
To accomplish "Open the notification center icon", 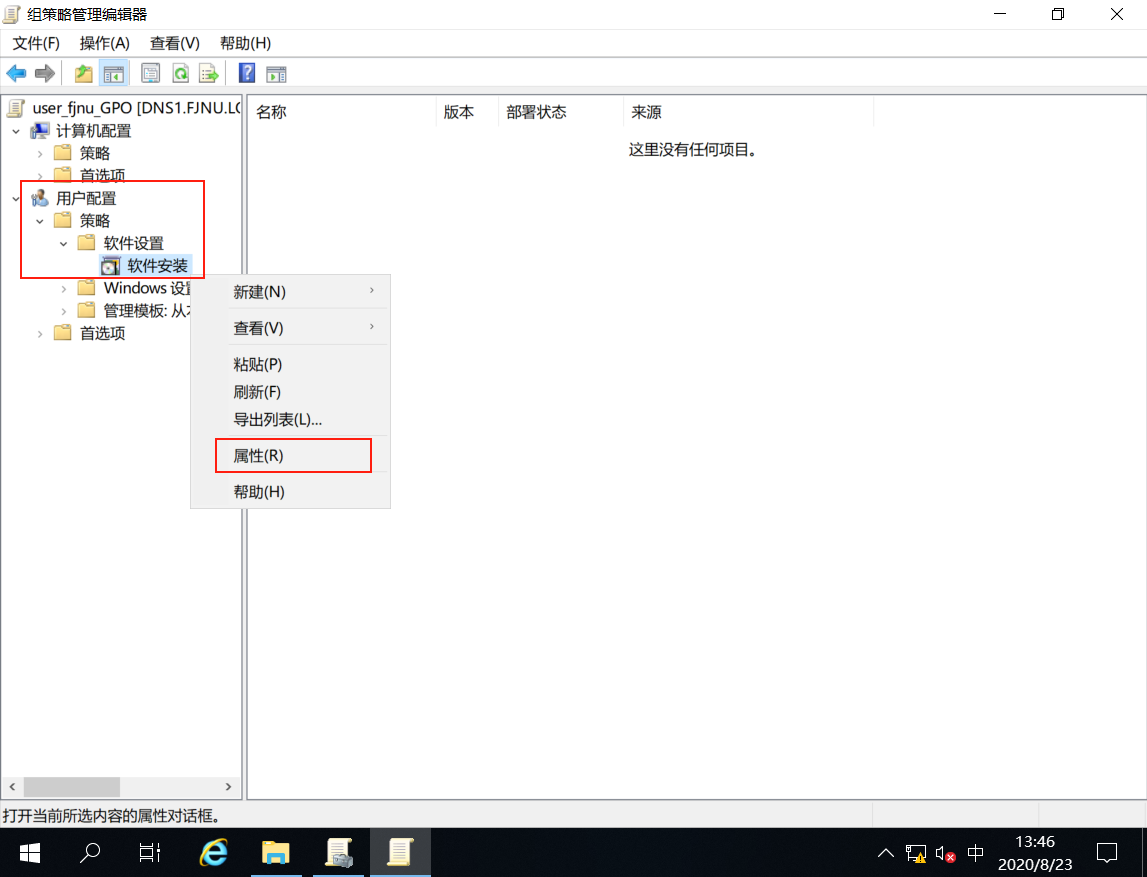I will 1107,853.
